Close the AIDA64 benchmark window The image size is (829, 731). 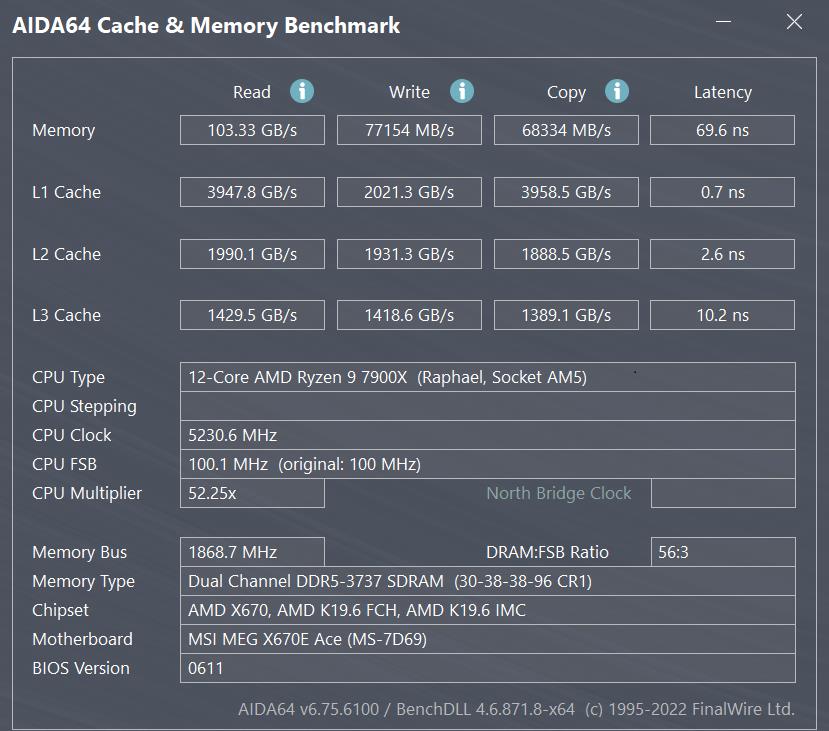click(x=794, y=23)
